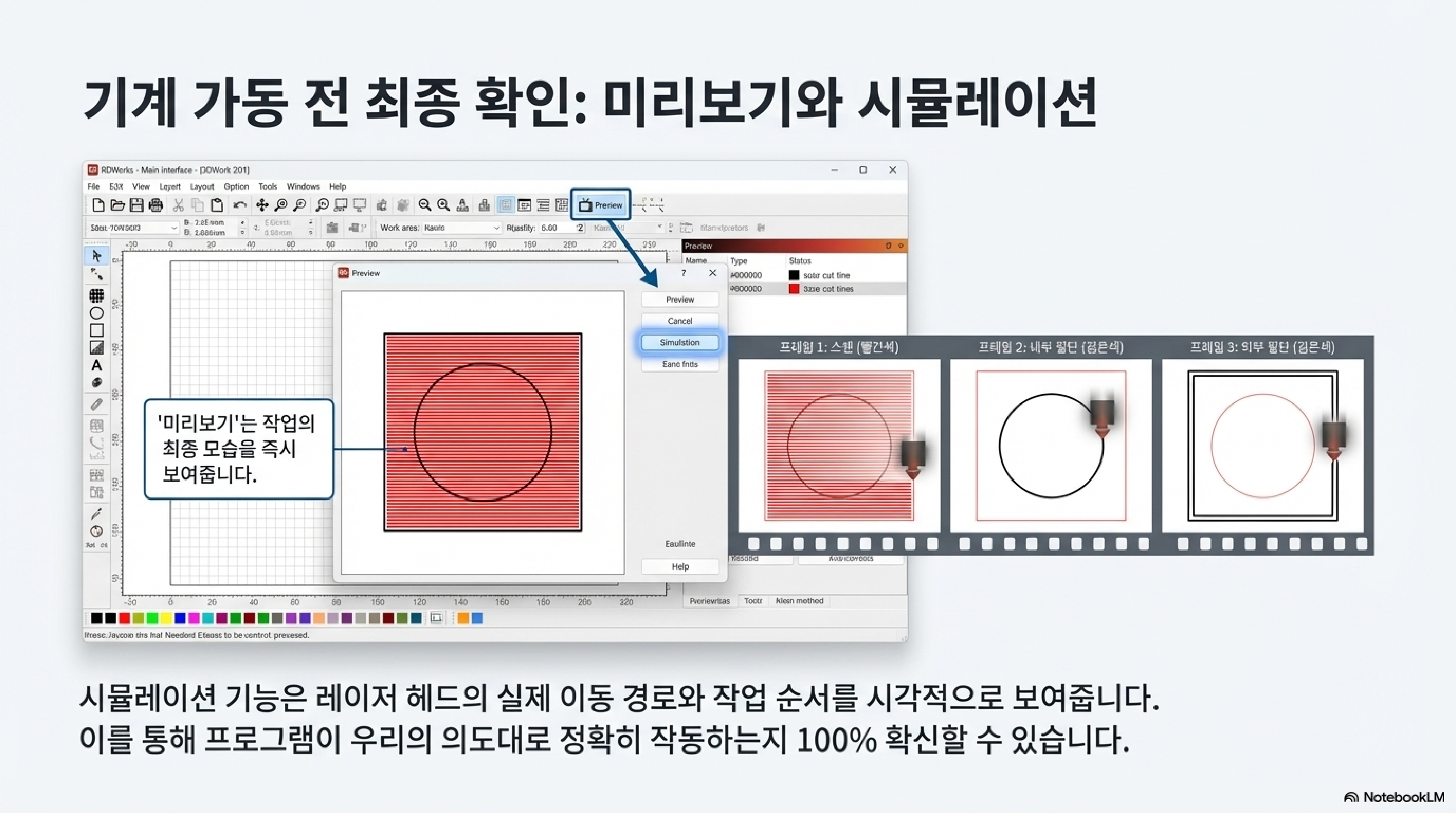This screenshot has height=813, width=1456.
Task: Choose the text tool labeled A
Action: coord(97,365)
